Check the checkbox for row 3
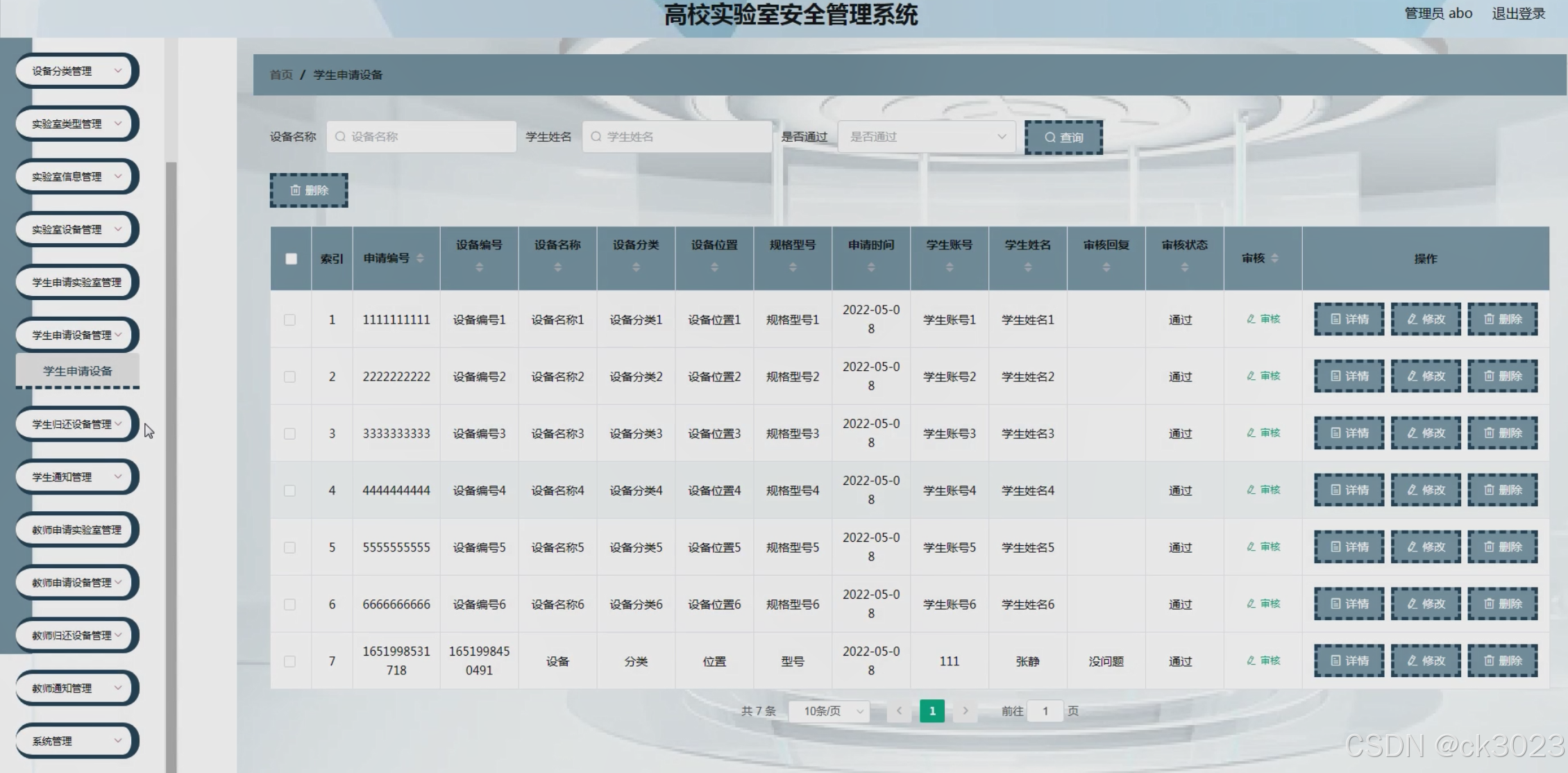This screenshot has width=1568, height=773. (289, 433)
